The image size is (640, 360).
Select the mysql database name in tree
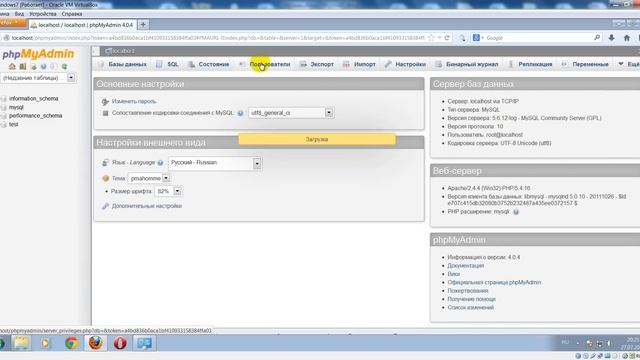pos(16,107)
